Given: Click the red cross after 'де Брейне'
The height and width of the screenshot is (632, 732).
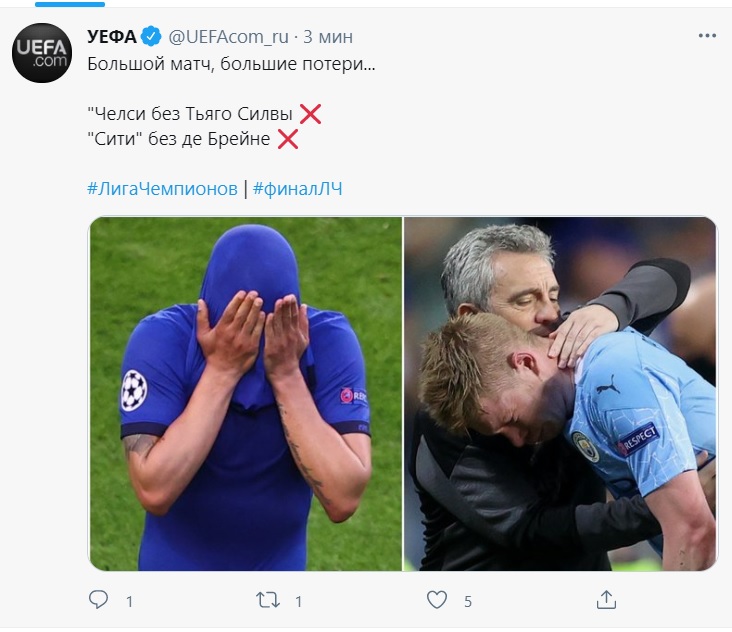Looking at the screenshot, I should pyautogui.click(x=288, y=139).
